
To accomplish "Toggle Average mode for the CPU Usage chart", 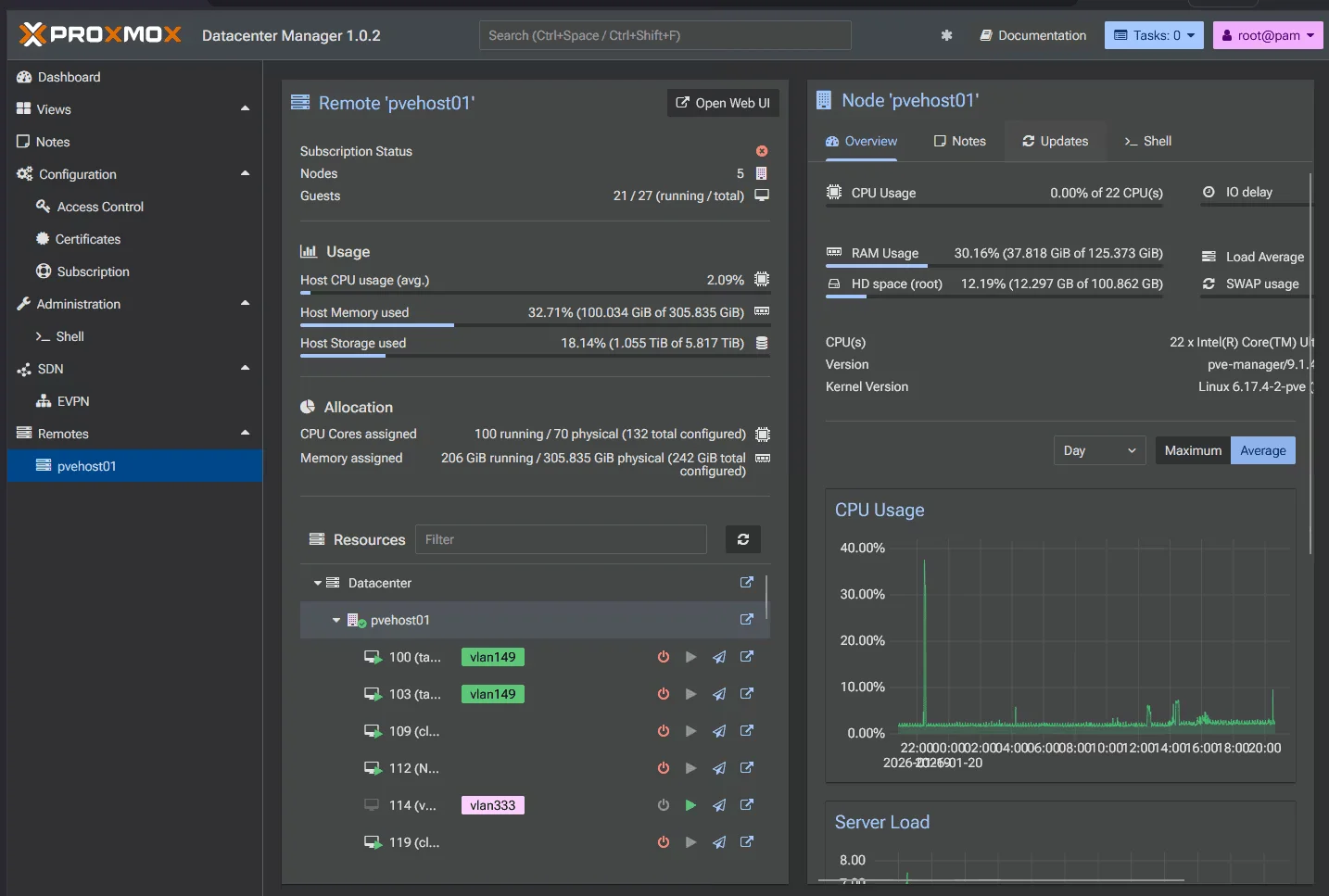I will click(x=1262, y=450).
